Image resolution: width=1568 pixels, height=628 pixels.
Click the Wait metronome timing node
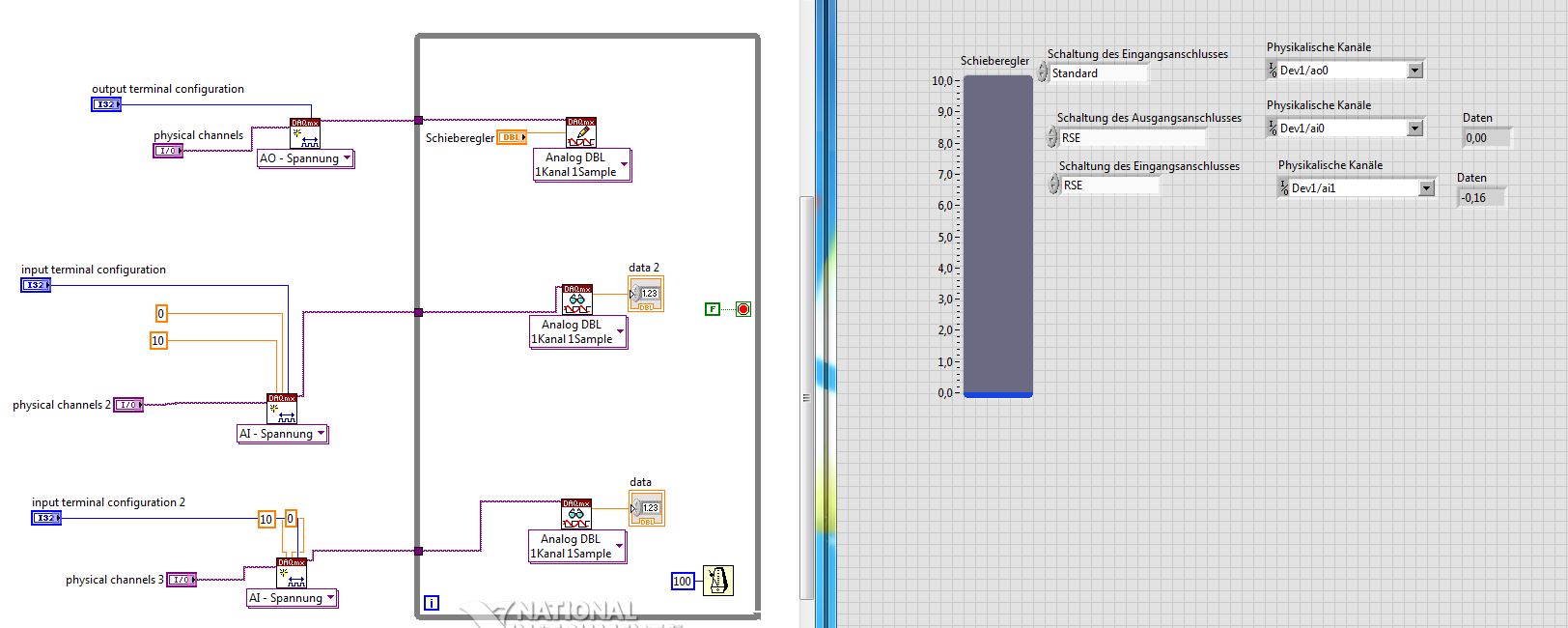tap(717, 581)
